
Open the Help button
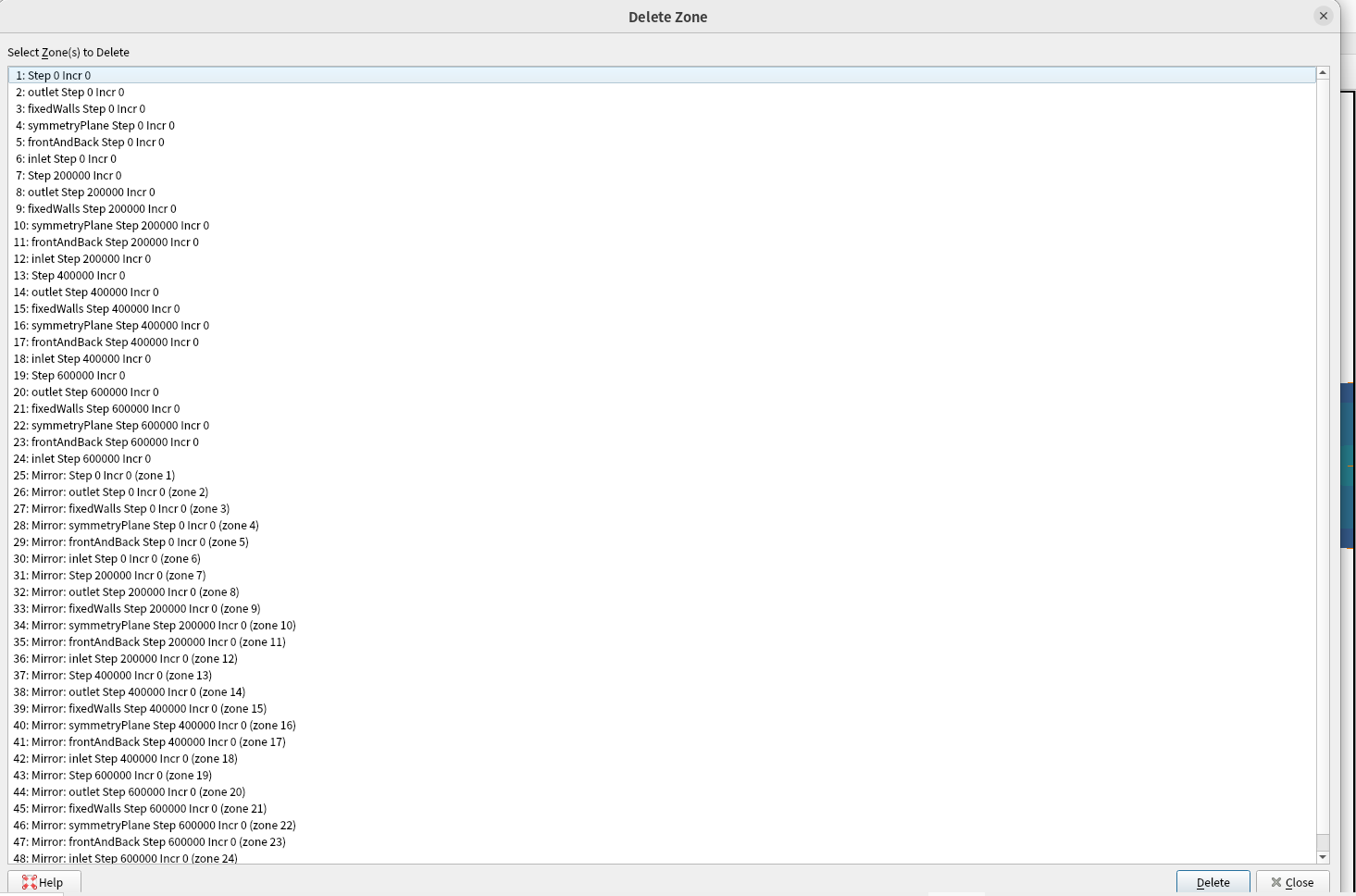pos(44,882)
